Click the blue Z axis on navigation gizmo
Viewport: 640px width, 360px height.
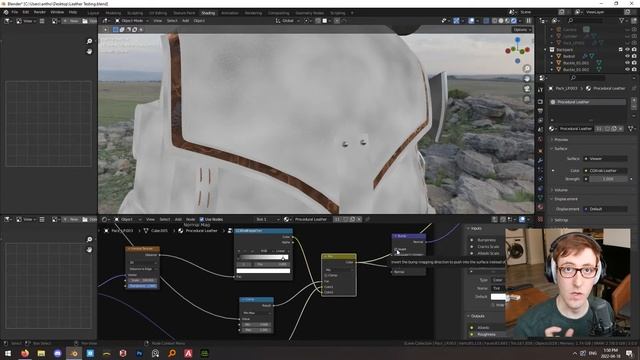click(518, 40)
